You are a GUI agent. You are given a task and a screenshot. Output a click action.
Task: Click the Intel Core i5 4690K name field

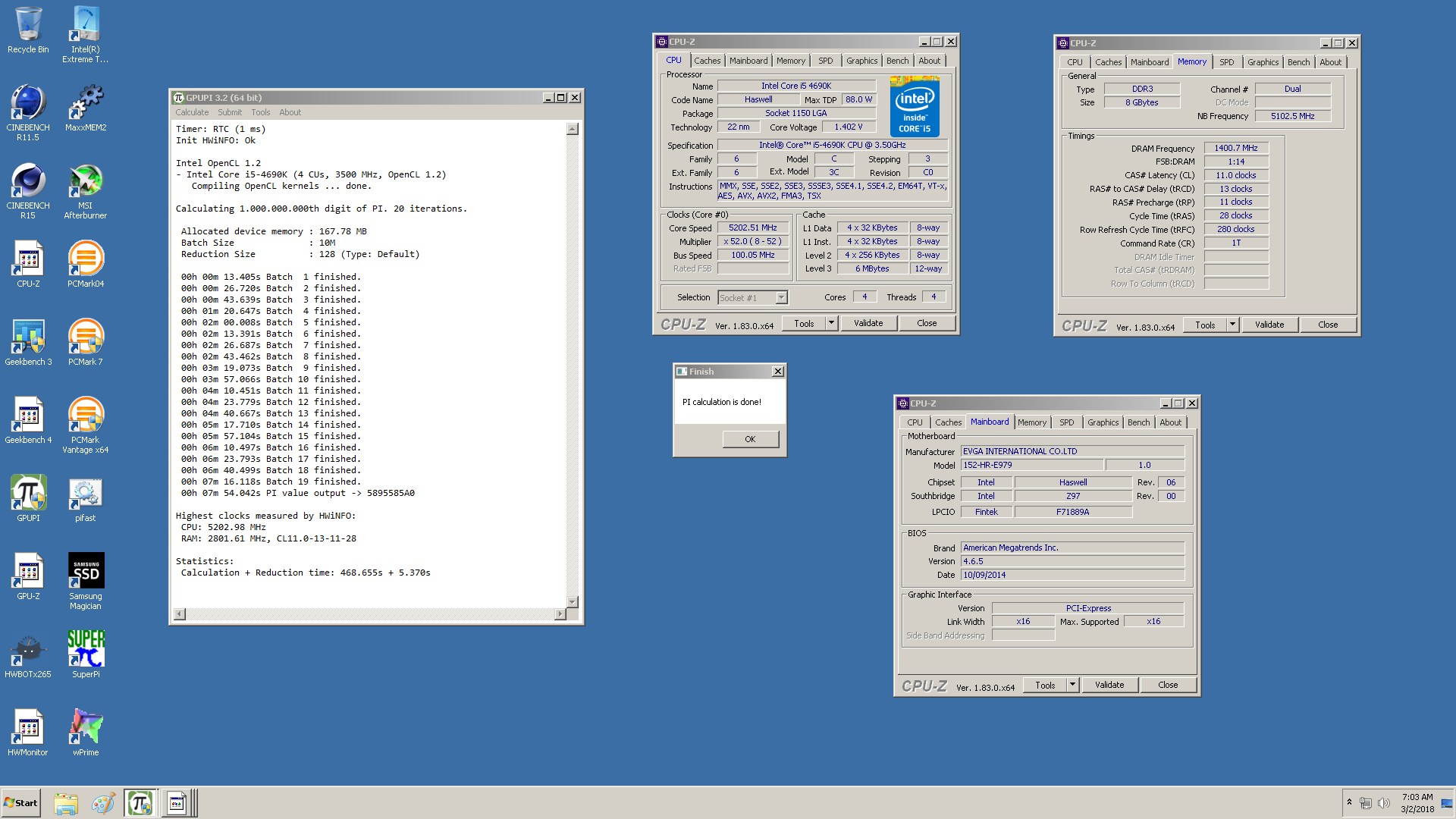[x=796, y=86]
